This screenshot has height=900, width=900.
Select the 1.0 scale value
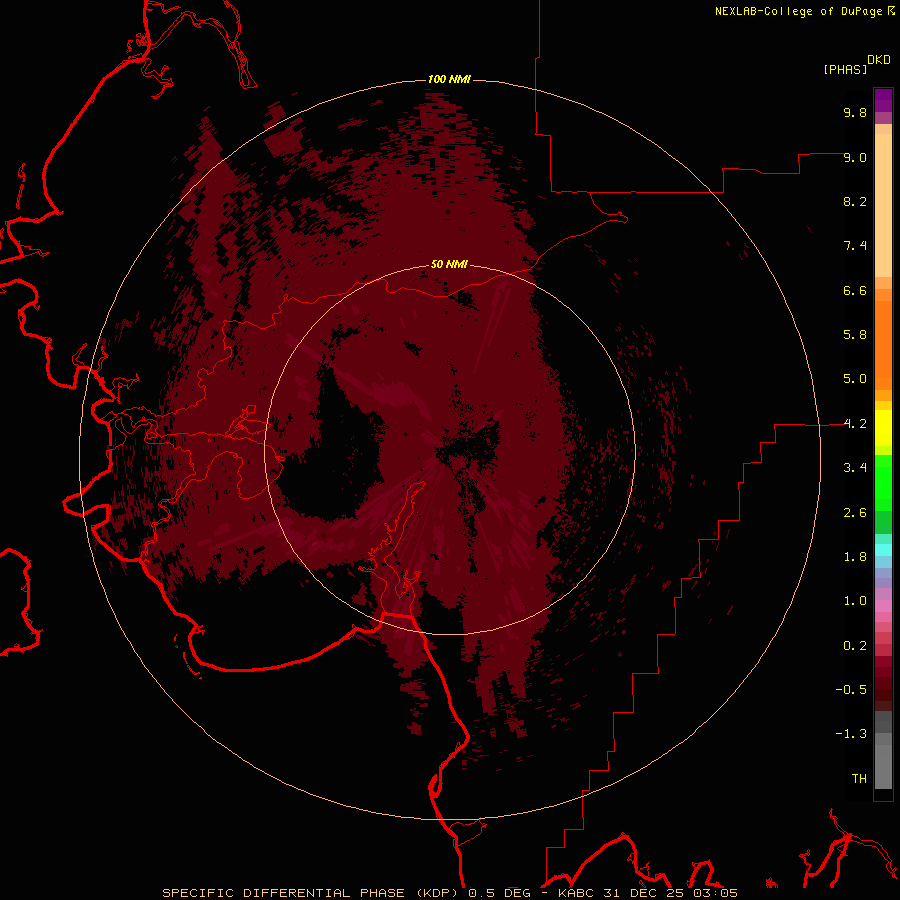[x=855, y=601]
